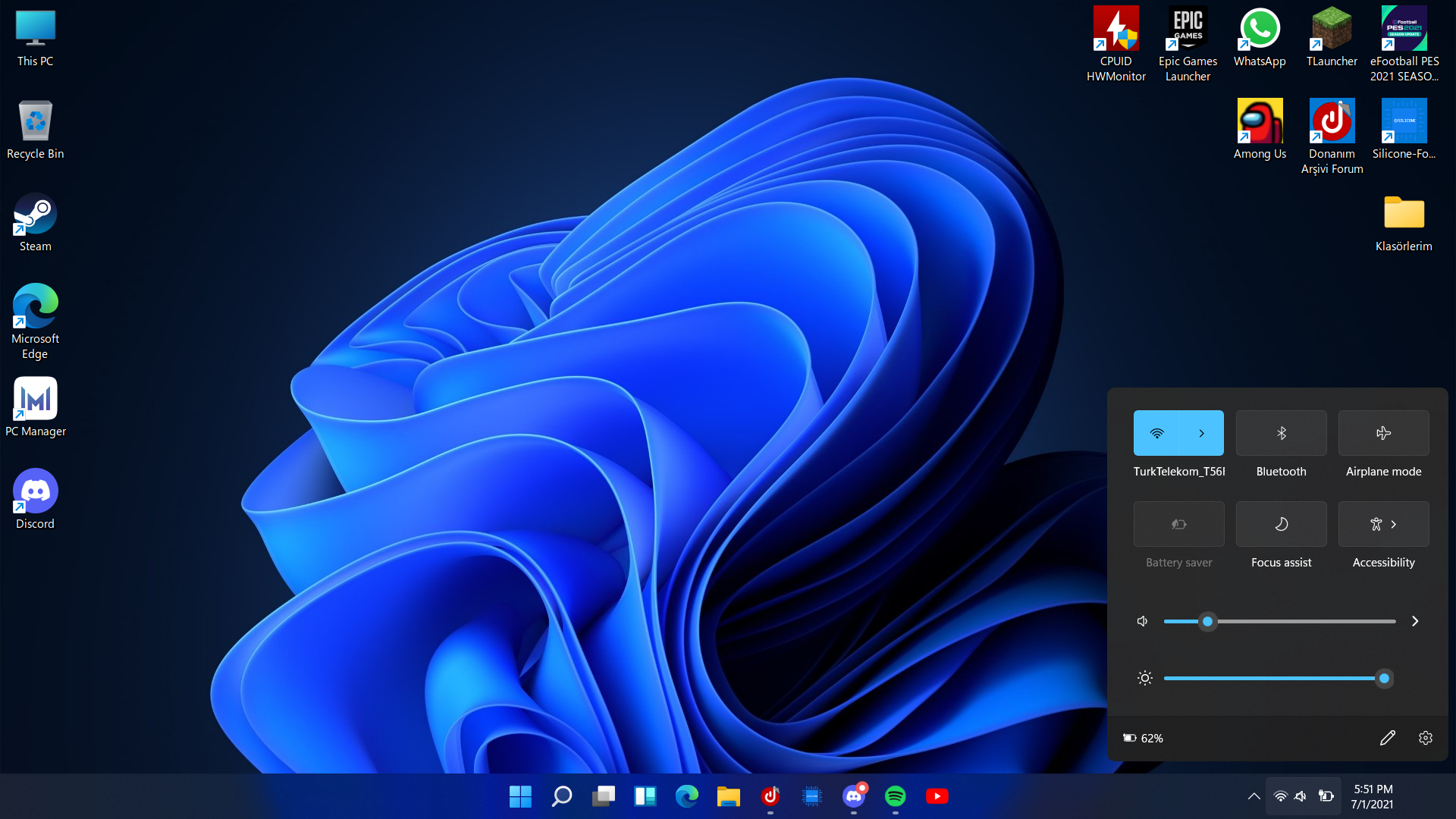
Task: Toggle Wi-Fi in quick settings
Action: click(1156, 433)
